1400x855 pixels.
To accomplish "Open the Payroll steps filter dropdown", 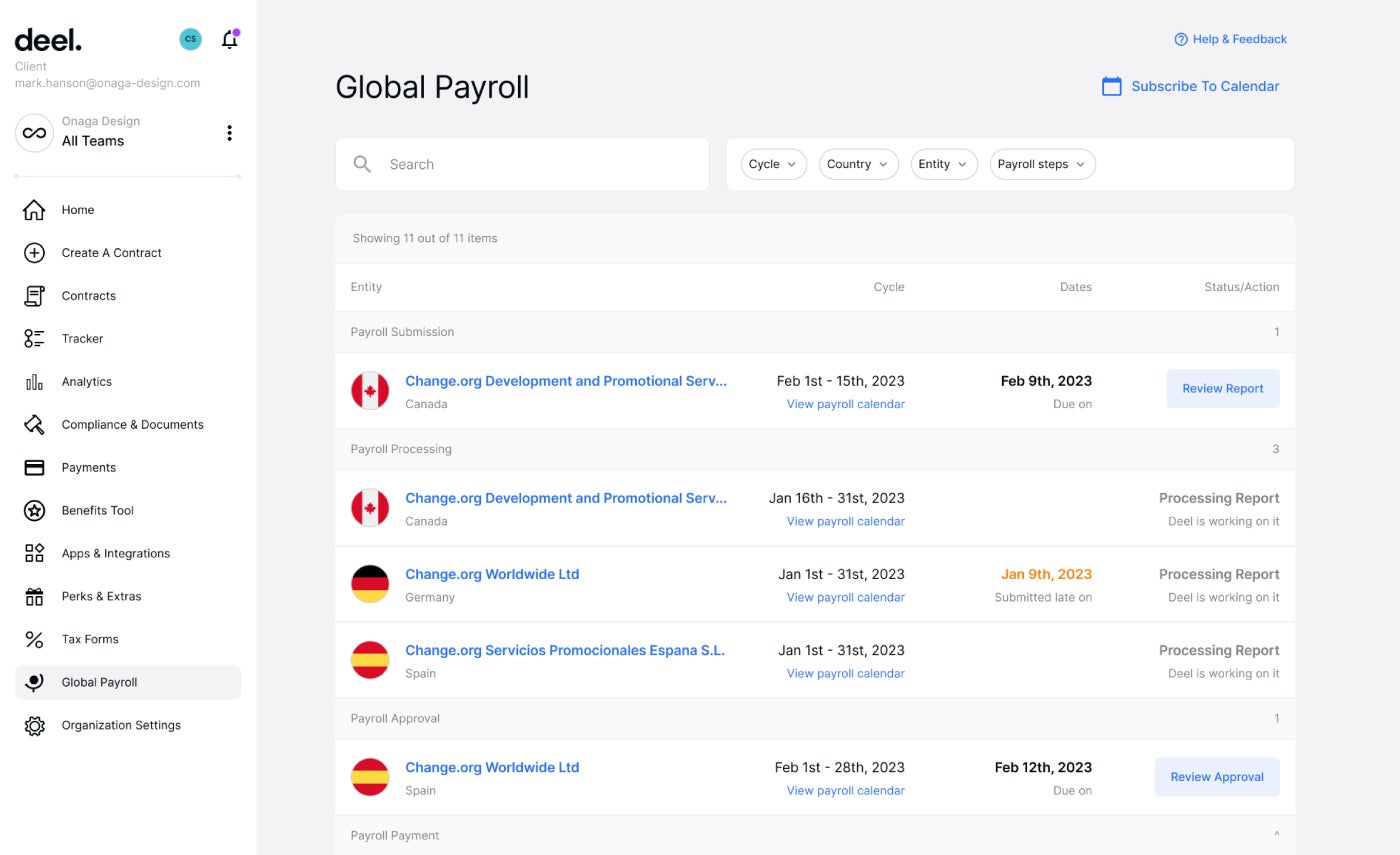I will tap(1042, 164).
